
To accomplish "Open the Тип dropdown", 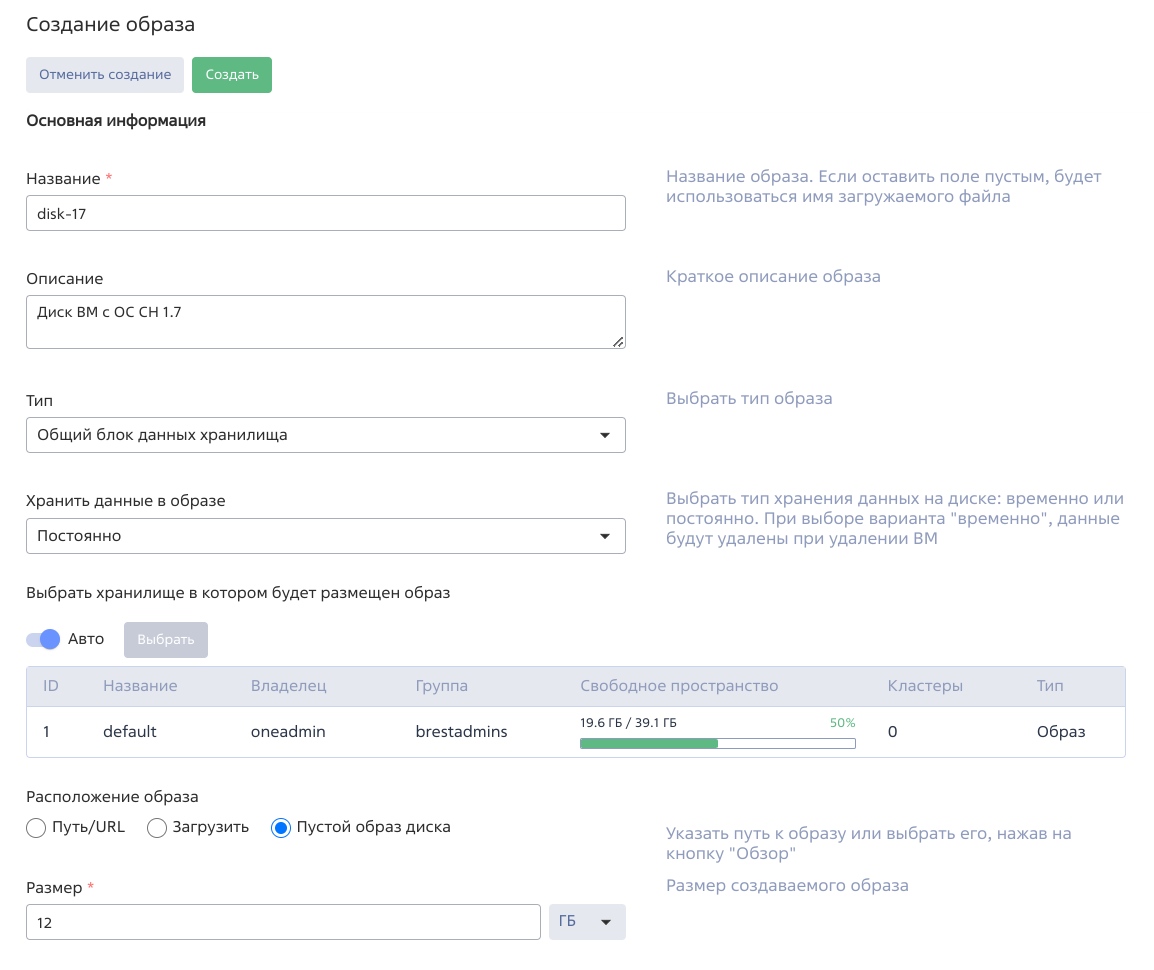I will (325, 435).
